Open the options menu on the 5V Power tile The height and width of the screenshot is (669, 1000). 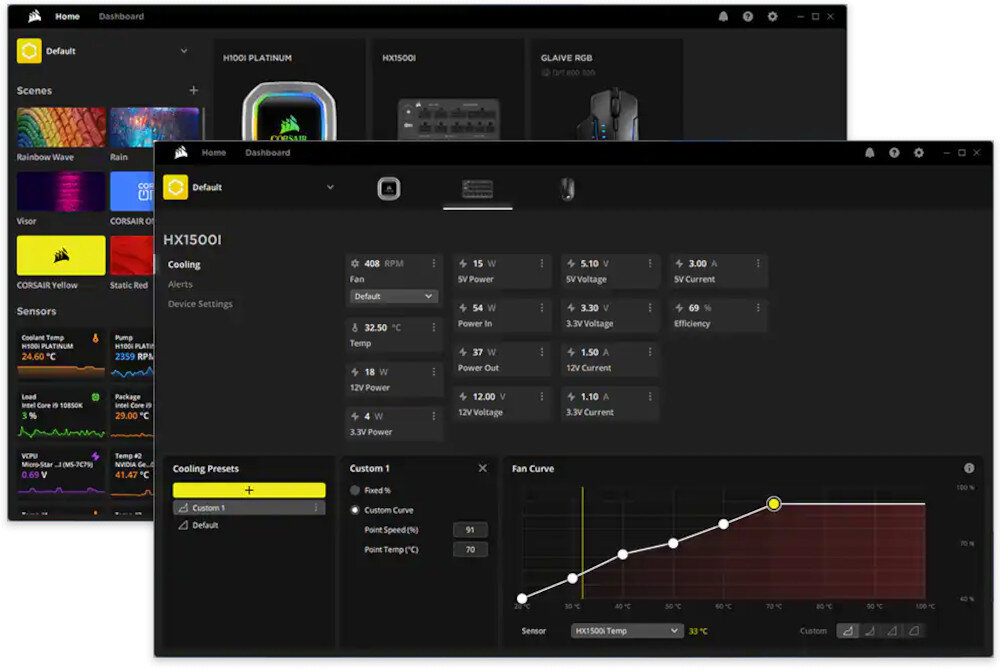point(541,263)
